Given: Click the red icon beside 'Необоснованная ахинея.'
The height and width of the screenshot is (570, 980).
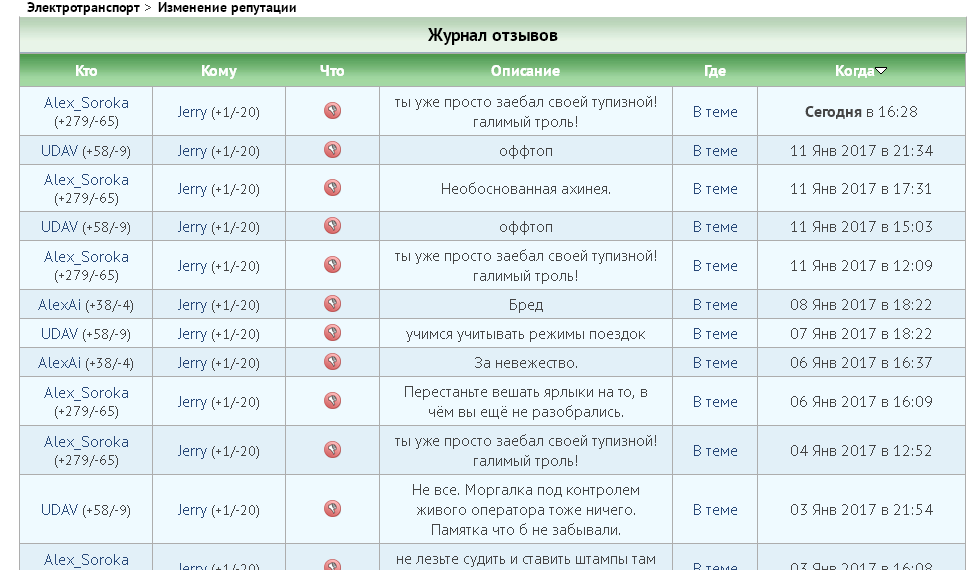Looking at the screenshot, I should tap(332, 188).
